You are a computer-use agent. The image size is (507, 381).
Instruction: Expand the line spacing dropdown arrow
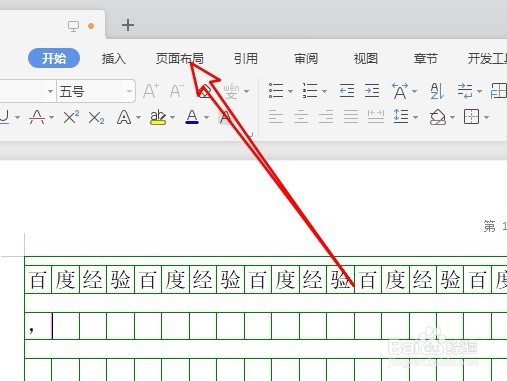(x=415, y=117)
